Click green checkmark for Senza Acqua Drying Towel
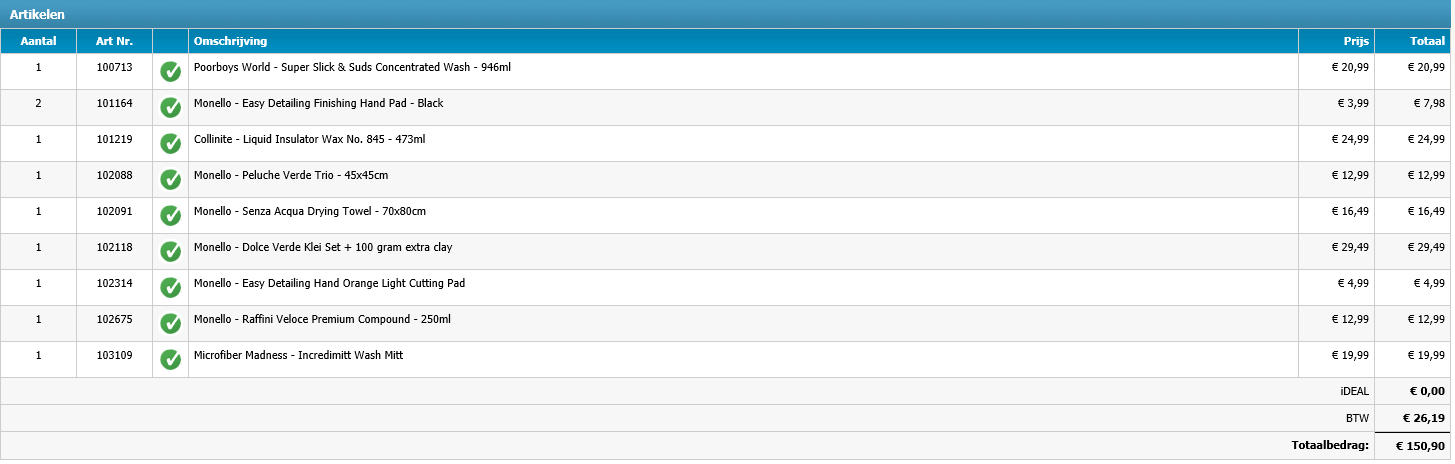Viewport: 1455px width, 464px height. 170,216
